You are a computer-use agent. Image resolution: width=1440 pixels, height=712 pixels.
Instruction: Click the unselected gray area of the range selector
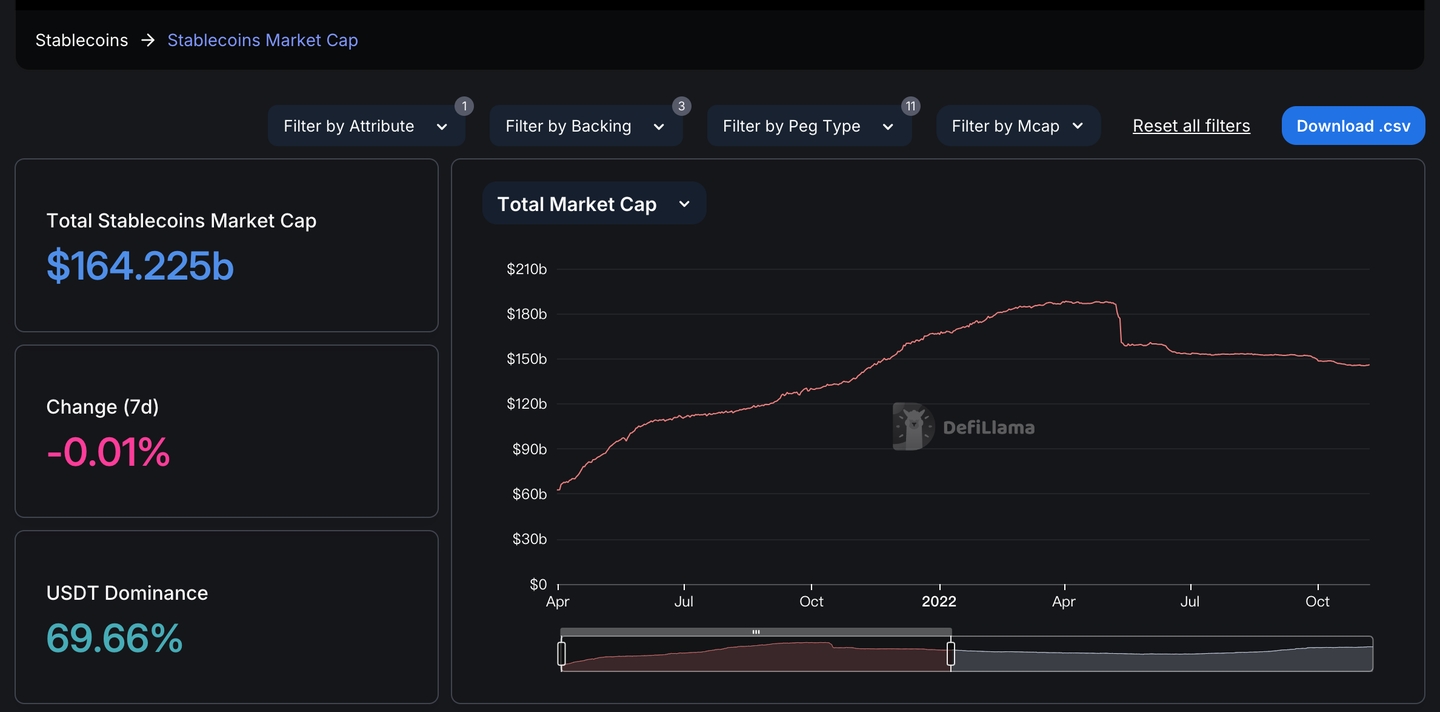pos(1160,656)
